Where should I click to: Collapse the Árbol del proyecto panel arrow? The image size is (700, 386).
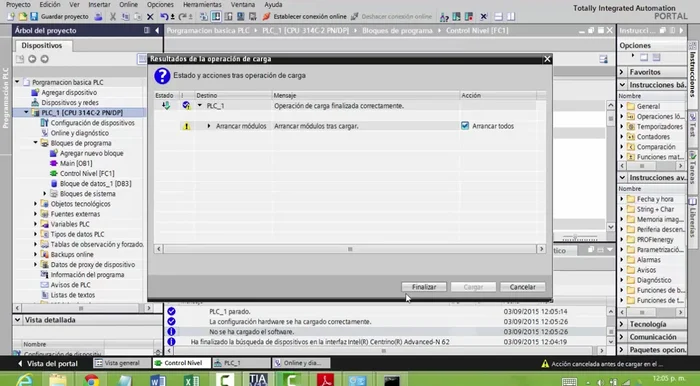tap(157, 30)
